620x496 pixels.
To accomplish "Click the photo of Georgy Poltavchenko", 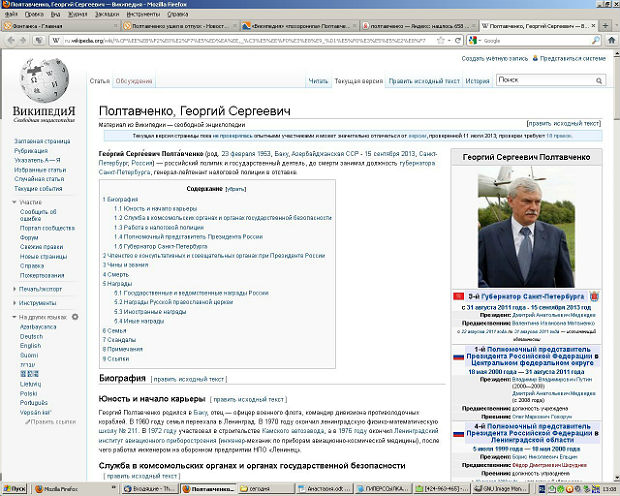I will (525, 224).
